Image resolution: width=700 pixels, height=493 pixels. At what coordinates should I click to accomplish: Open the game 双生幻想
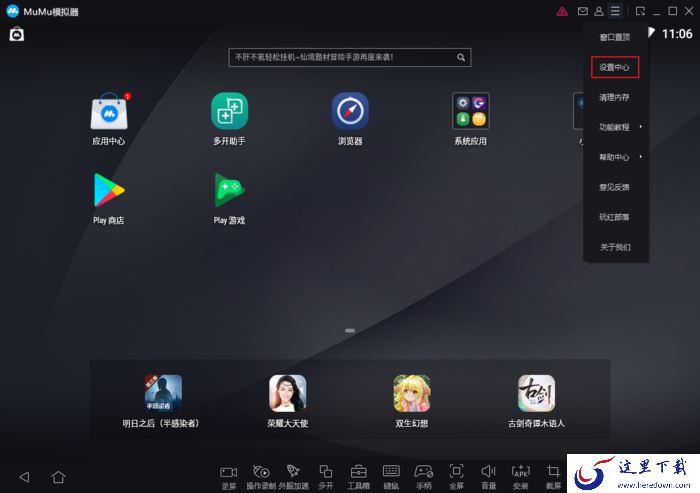tap(412, 393)
